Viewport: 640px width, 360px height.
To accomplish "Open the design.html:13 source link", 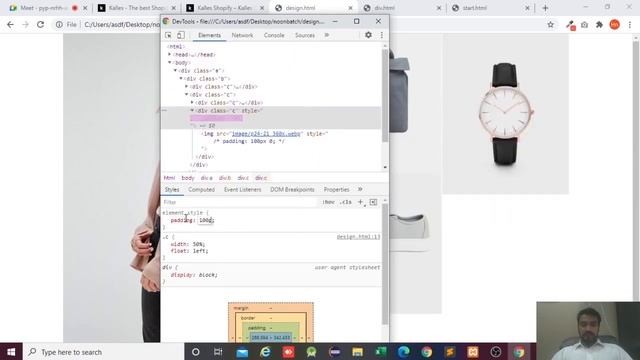I will click(x=358, y=237).
